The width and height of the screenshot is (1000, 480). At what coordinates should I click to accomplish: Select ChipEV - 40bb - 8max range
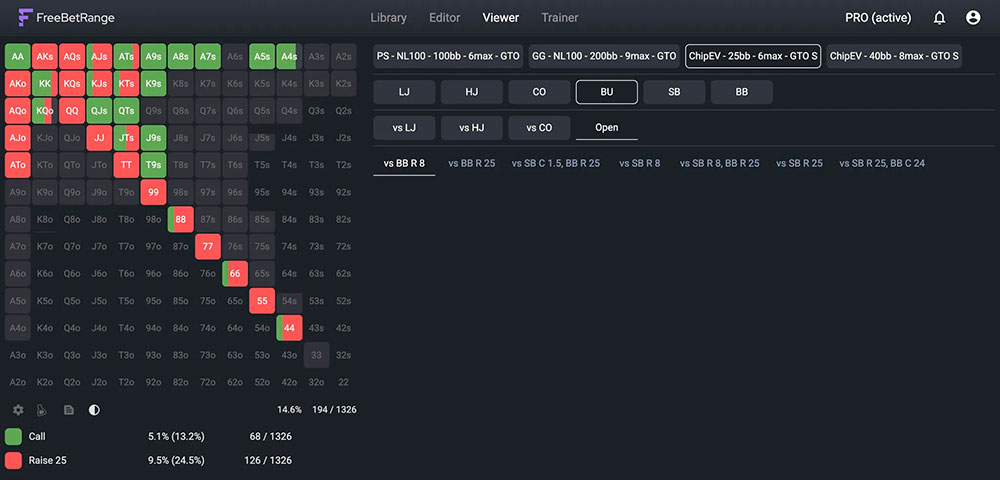[894, 56]
